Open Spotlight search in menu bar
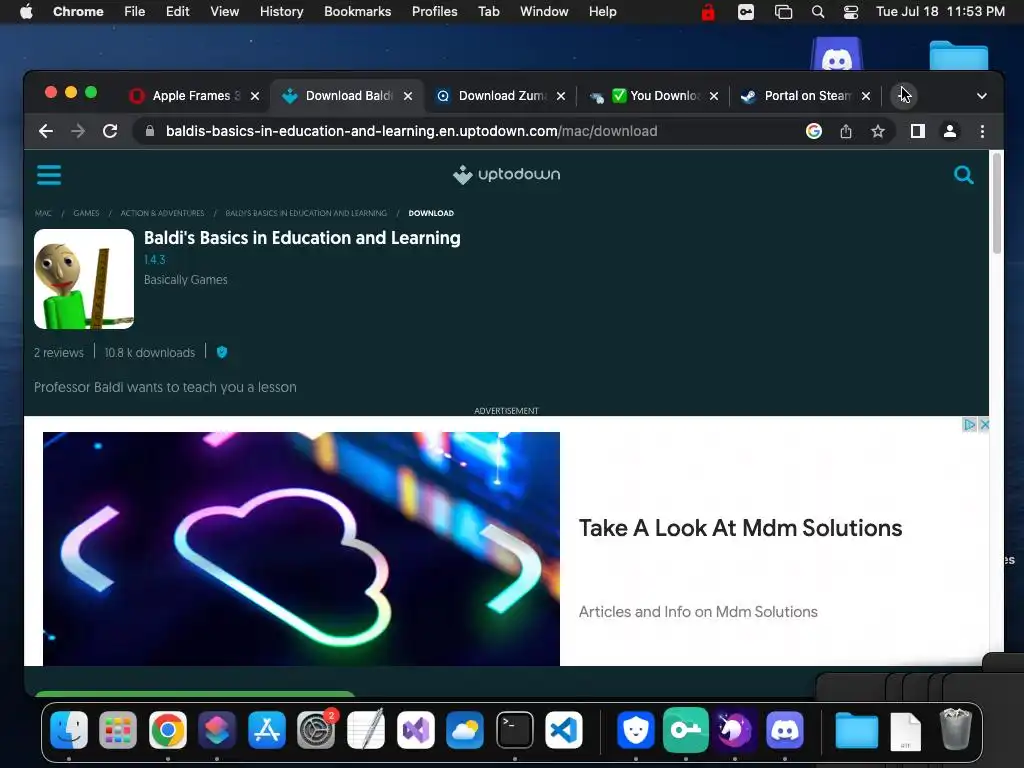1024x768 pixels. (818, 12)
